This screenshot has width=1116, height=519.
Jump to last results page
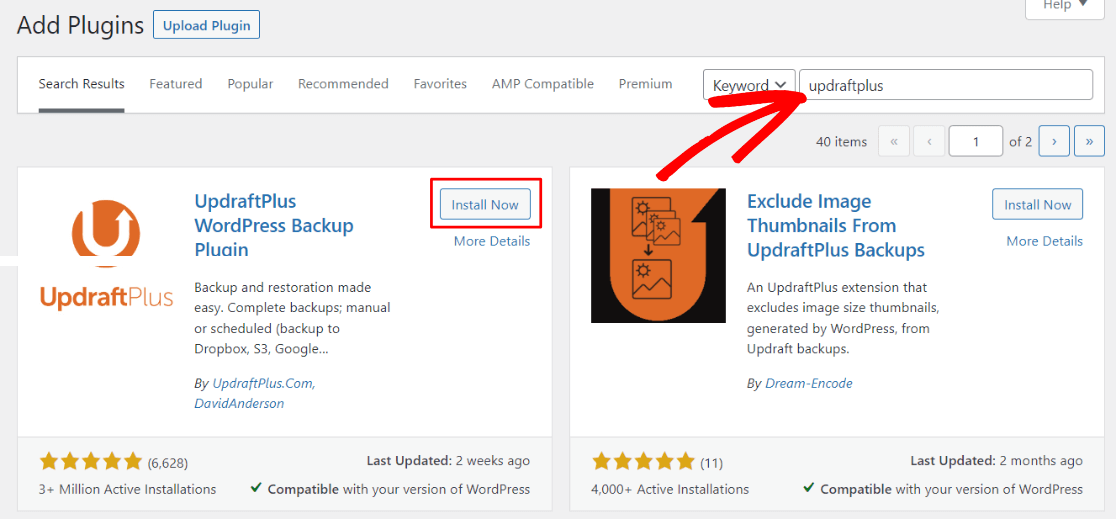point(1089,142)
